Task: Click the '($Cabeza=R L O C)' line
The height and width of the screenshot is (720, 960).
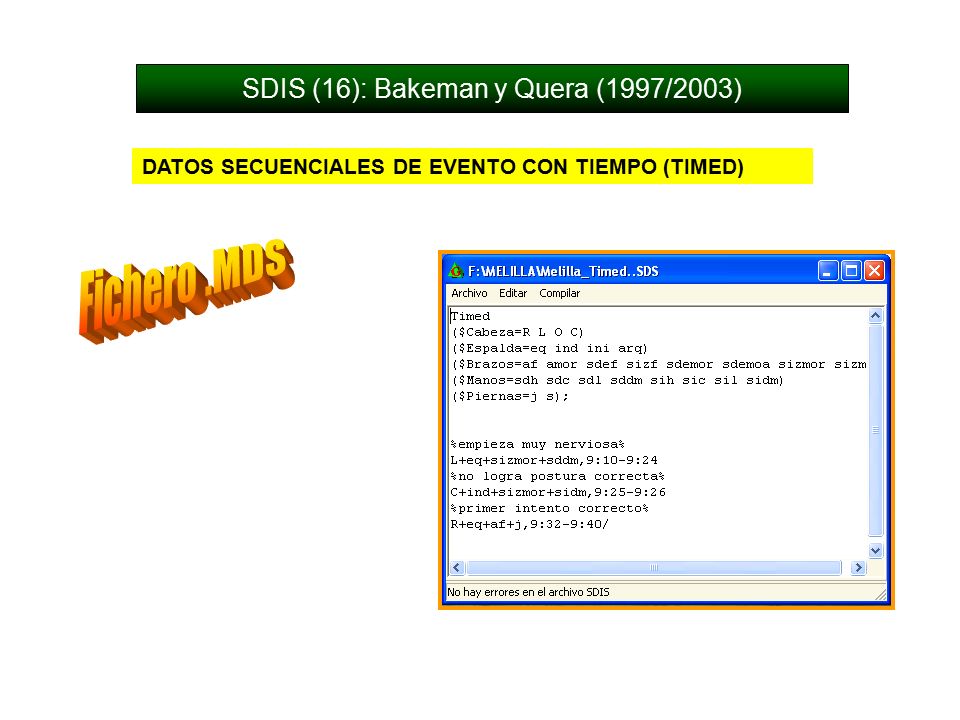Action: coord(517,332)
